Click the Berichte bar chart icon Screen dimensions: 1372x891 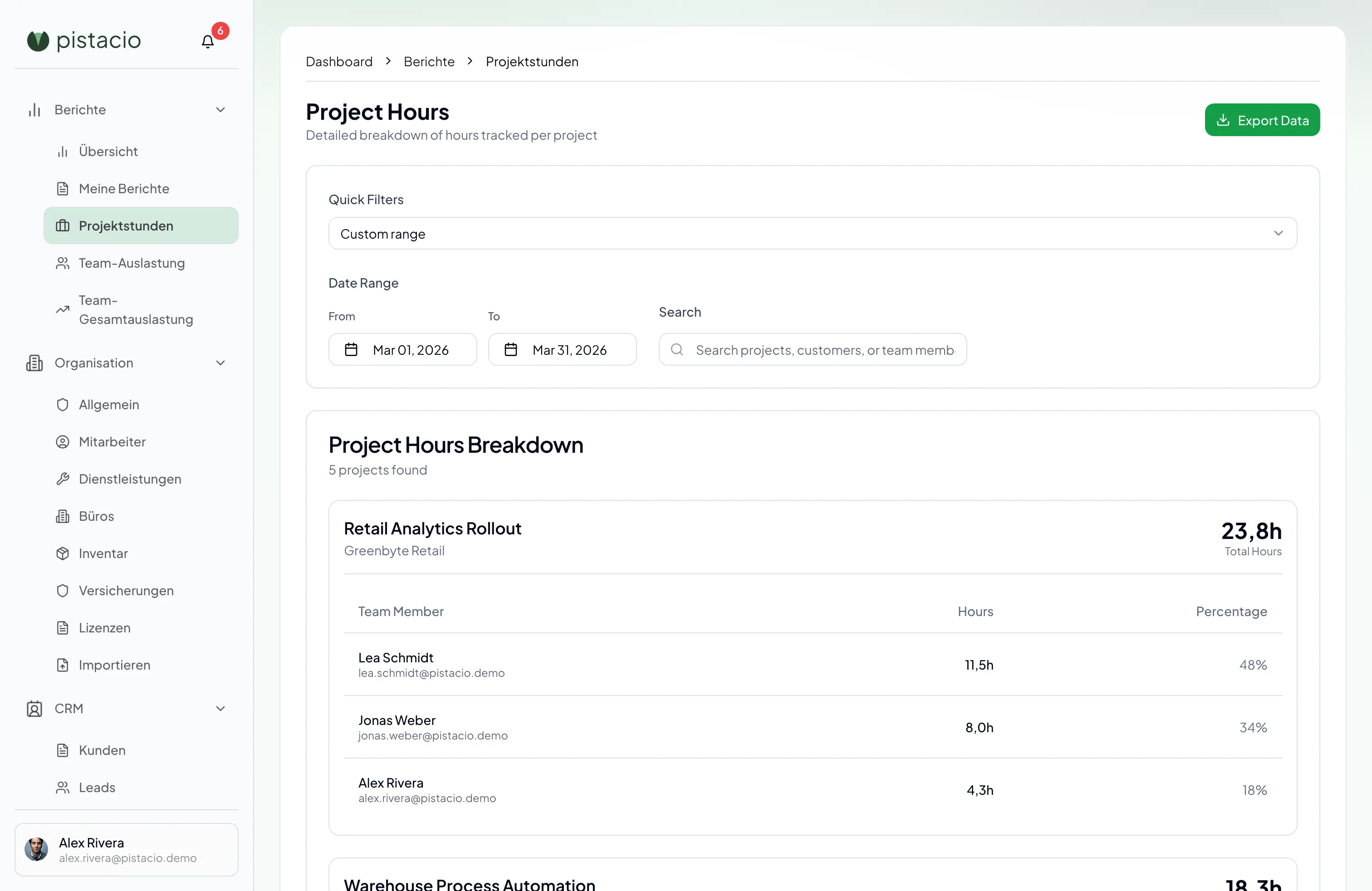[x=34, y=110]
